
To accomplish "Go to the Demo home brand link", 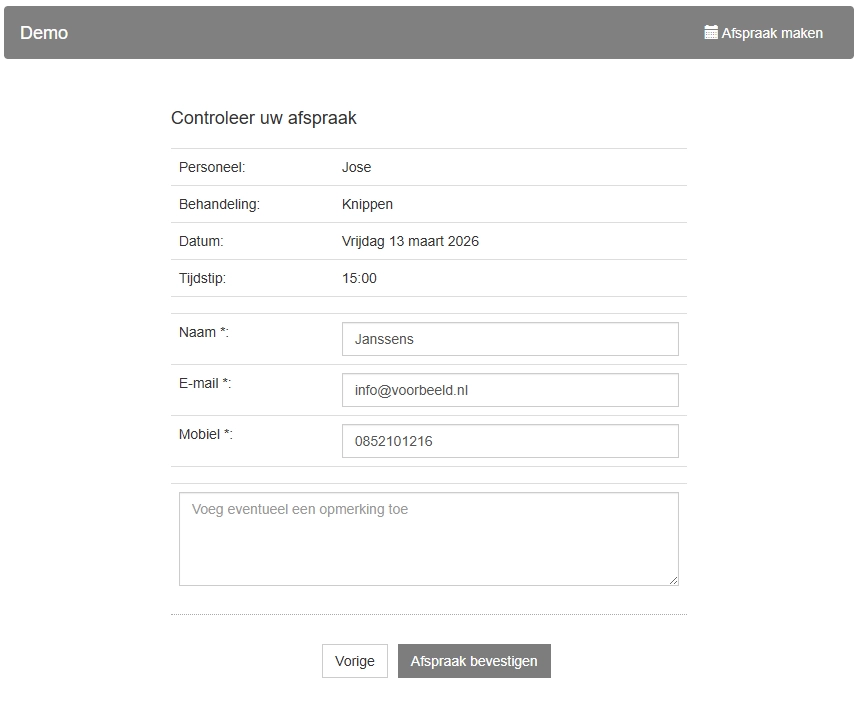I will (x=44, y=33).
